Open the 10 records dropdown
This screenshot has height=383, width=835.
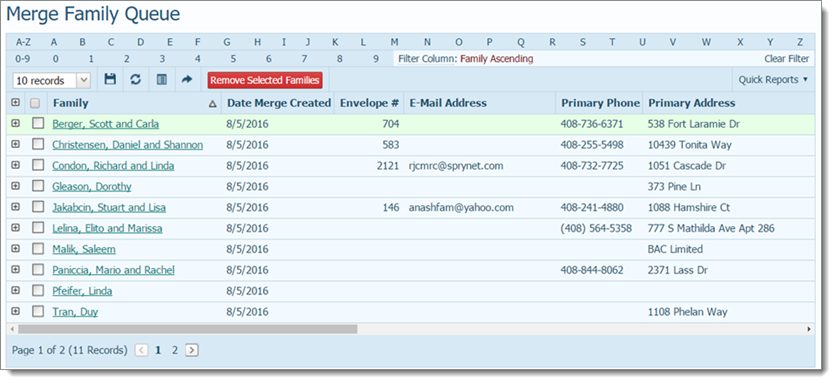[x=52, y=80]
